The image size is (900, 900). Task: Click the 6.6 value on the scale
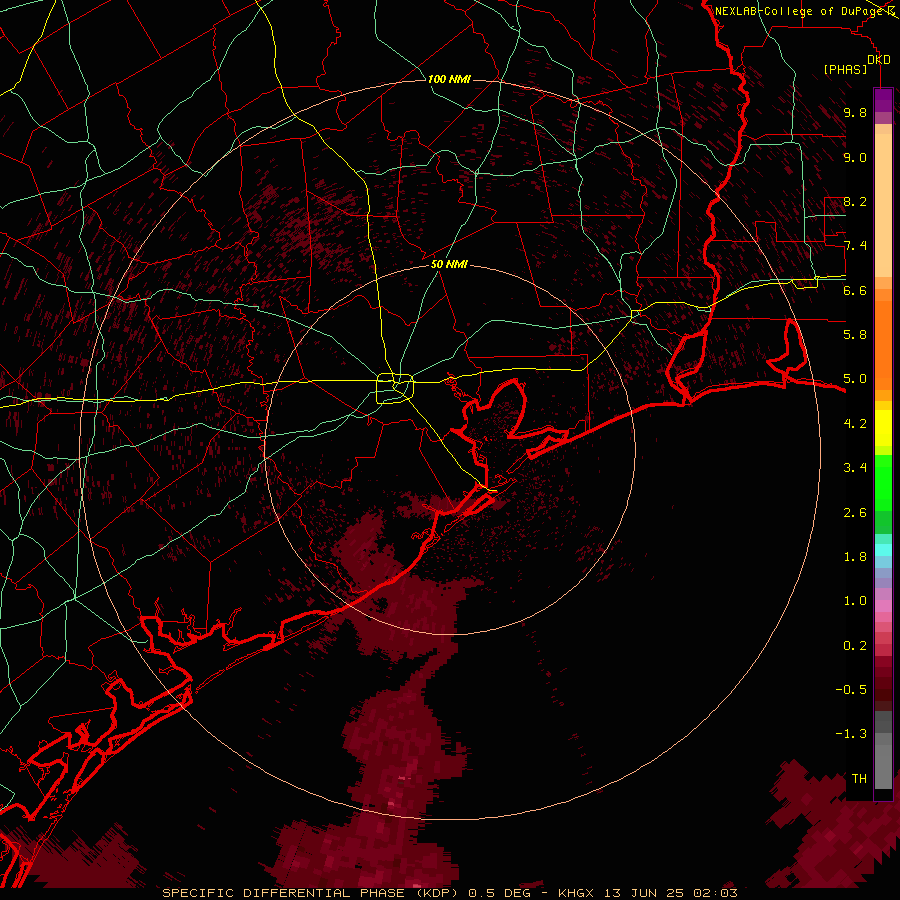click(855, 290)
